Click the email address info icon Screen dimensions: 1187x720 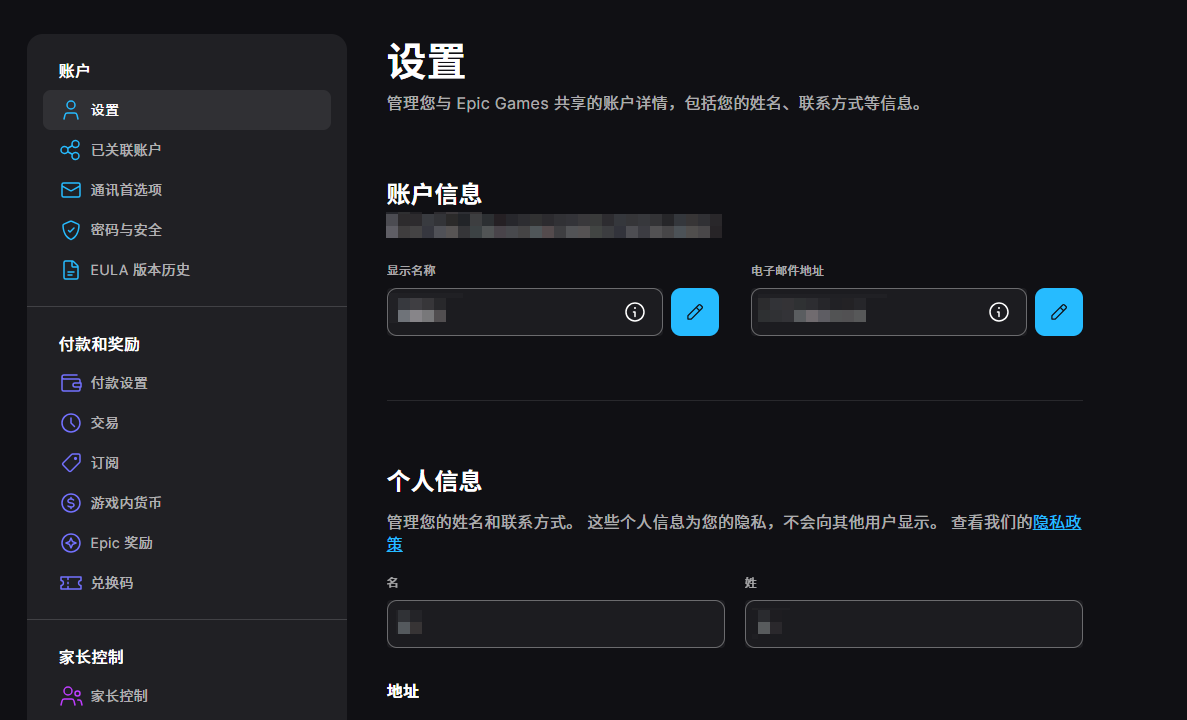pos(998,311)
